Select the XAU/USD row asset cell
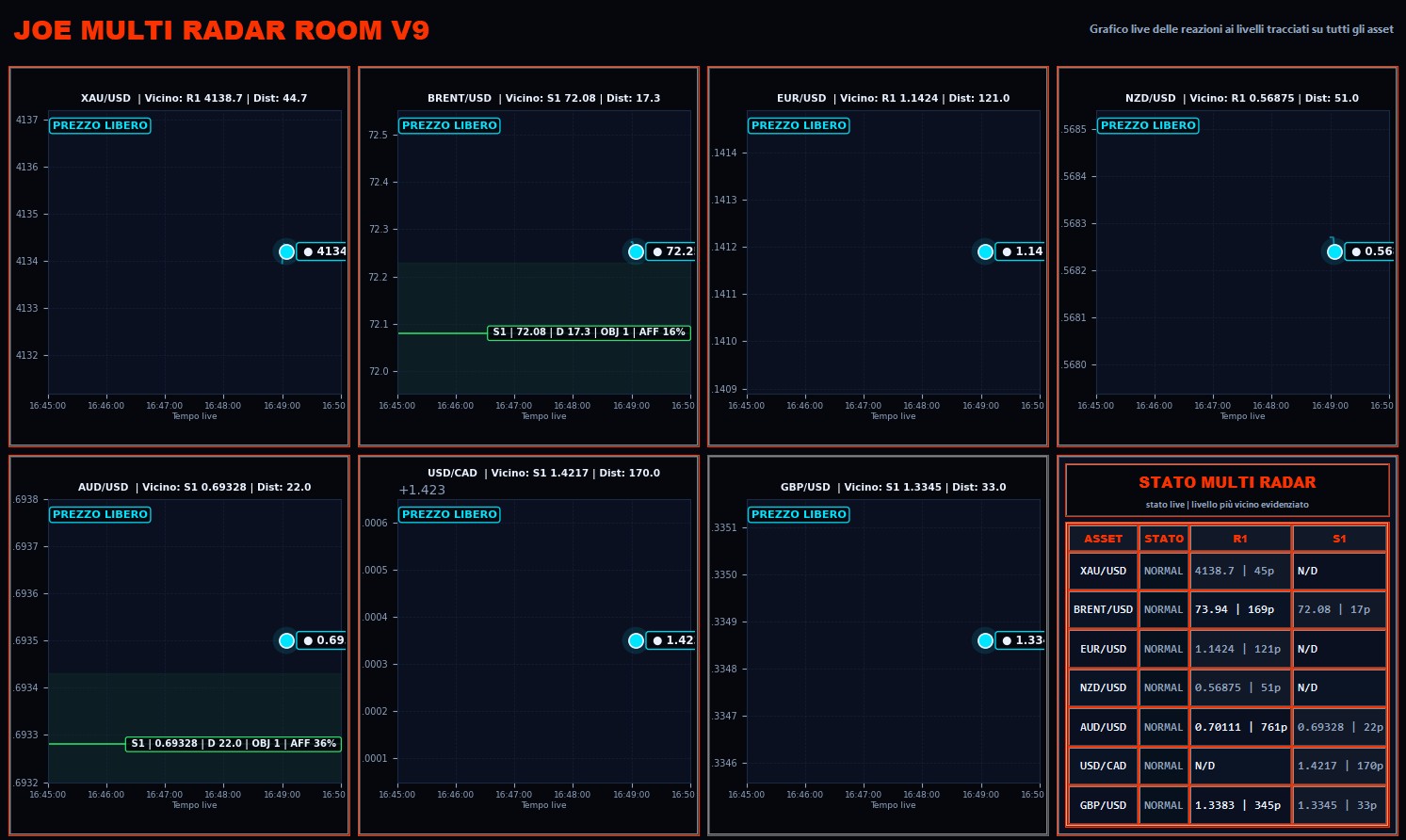The width and height of the screenshot is (1406, 840). 1103,571
